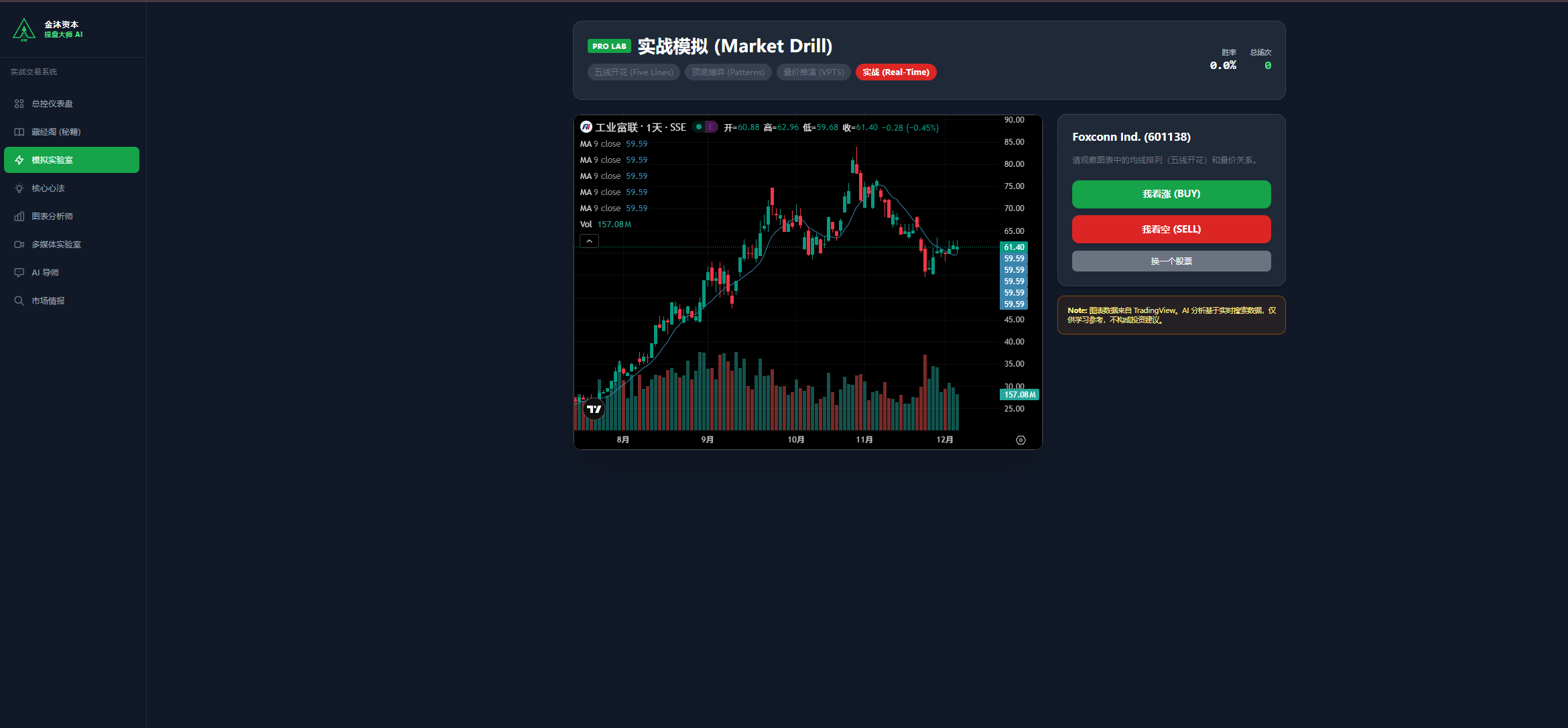This screenshot has height=728, width=1568.
Task: Click the 我看涨 (BUY) button
Action: tap(1171, 194)
